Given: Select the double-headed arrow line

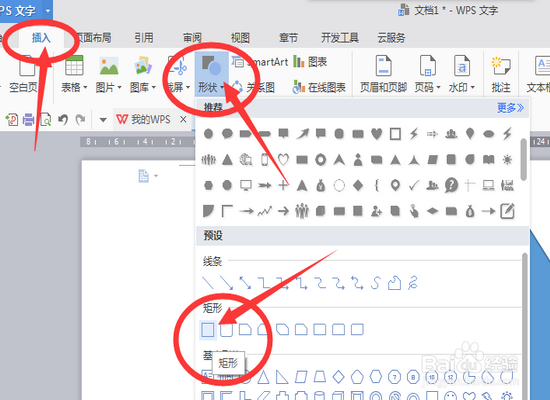Looking at the screenshot, I should [245, 282].
